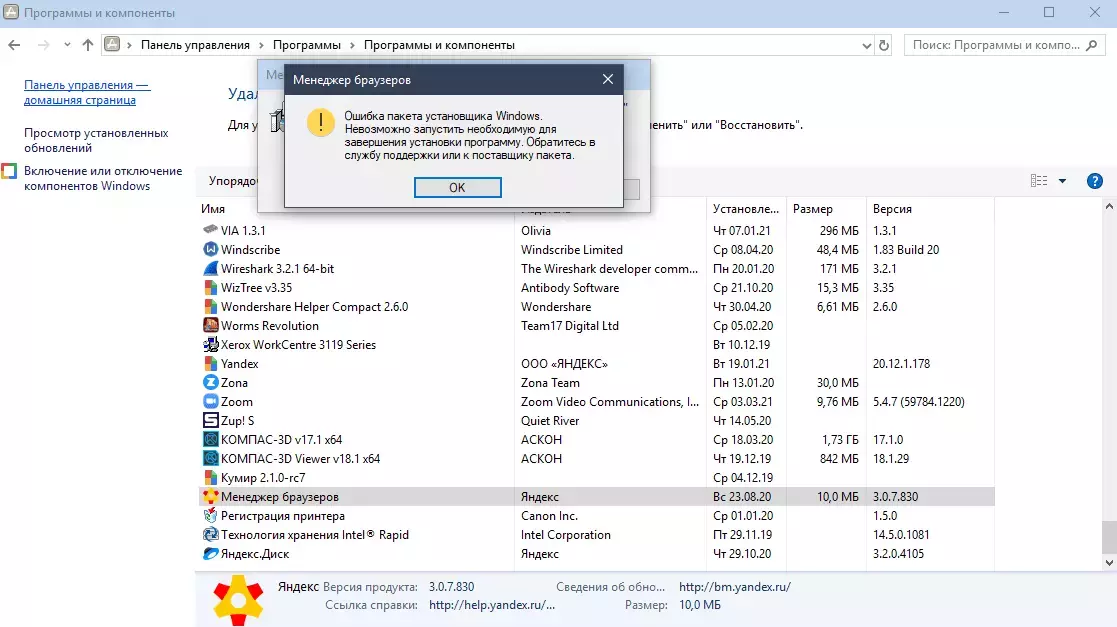Click the search magnifier icon
The height and width of the screenshot is (627, 1117).
[x=1091, y=45]
